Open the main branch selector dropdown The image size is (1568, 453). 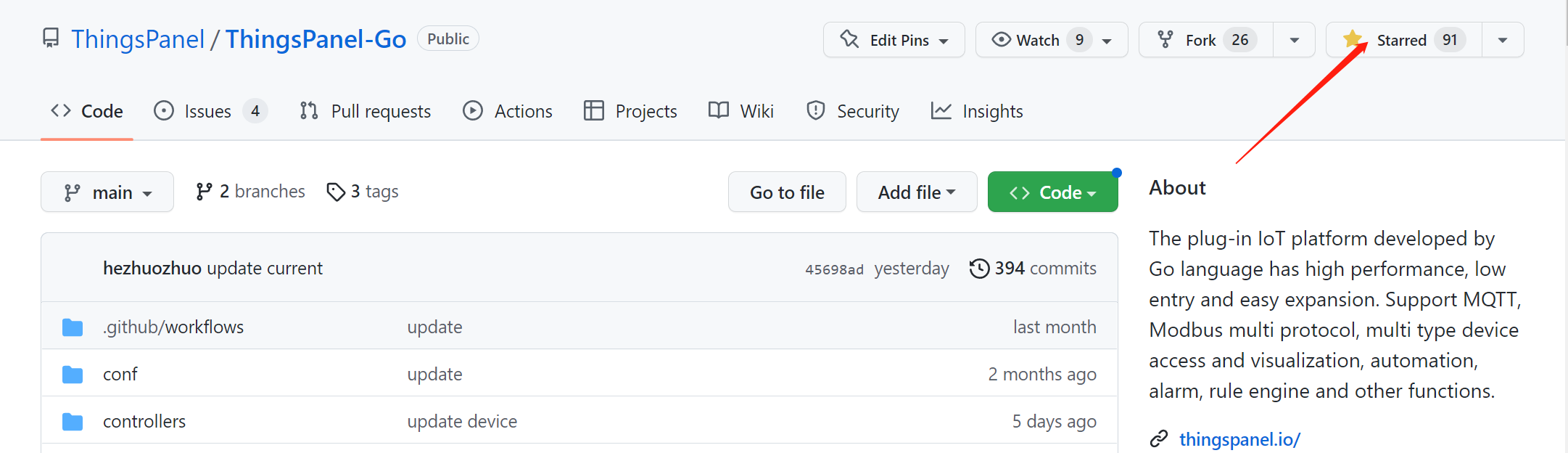(x=107, y=192)
